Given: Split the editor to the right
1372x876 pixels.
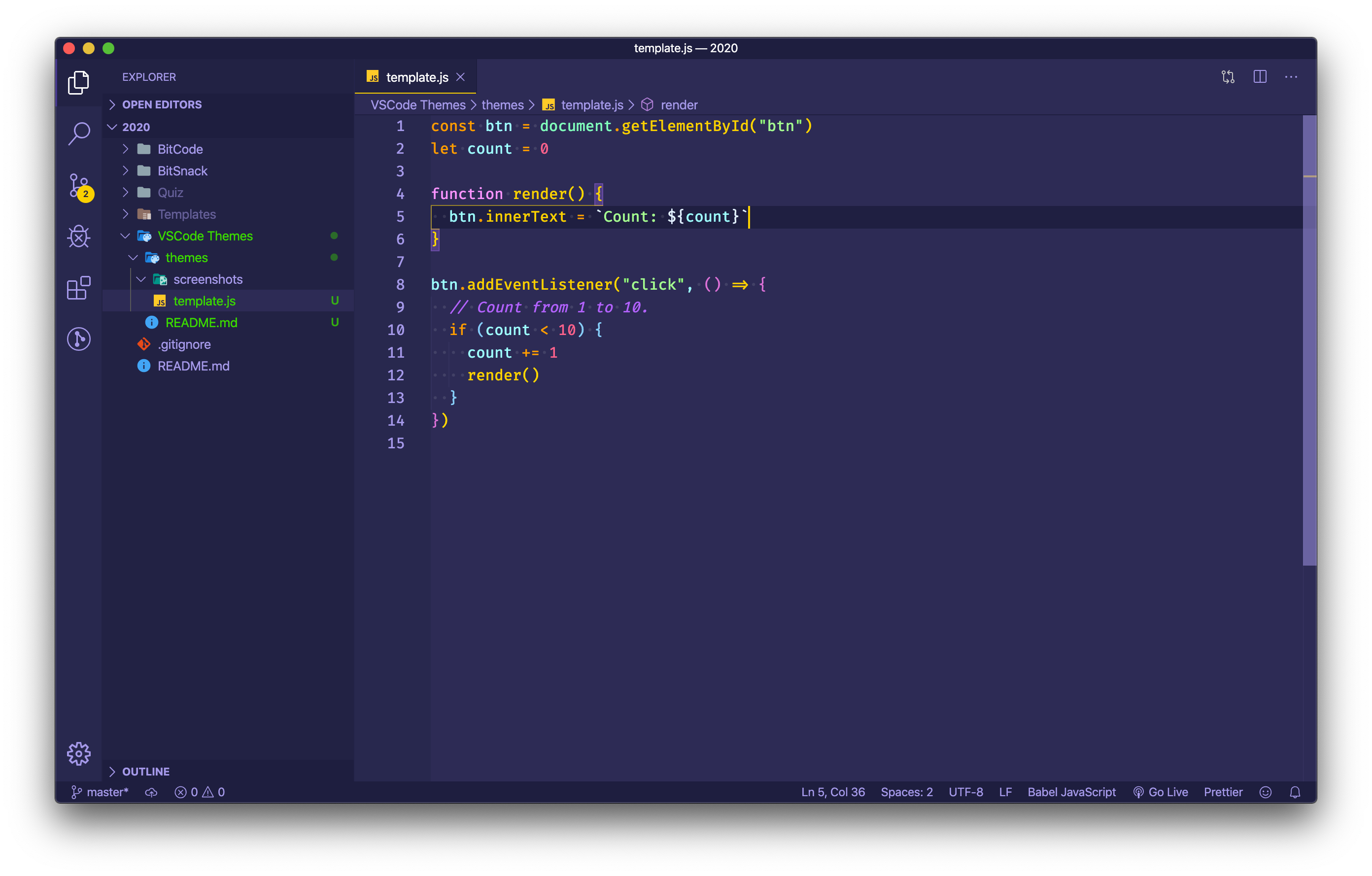Looking at the screenshot, I should (1260, 77).
